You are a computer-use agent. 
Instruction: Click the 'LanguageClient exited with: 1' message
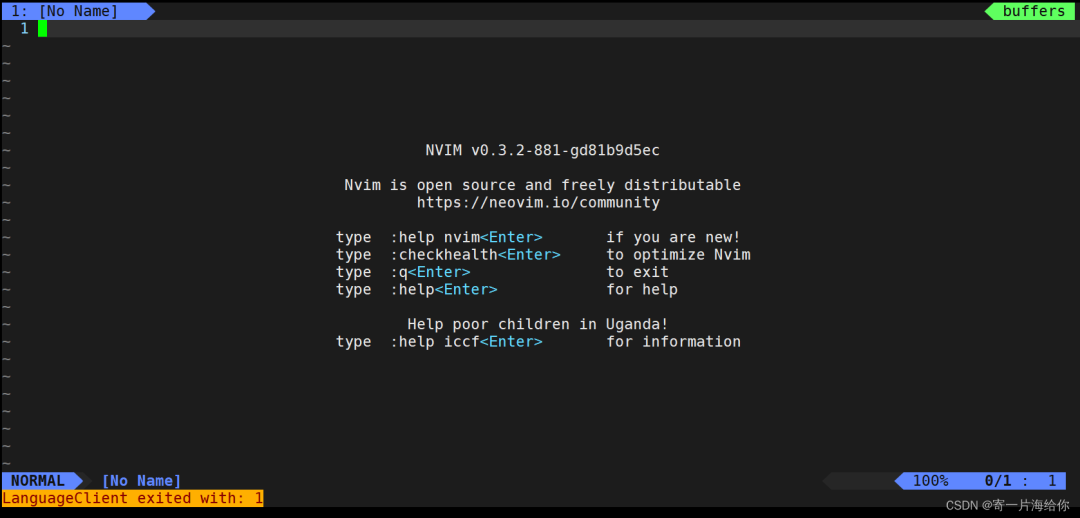pos(132,498)
